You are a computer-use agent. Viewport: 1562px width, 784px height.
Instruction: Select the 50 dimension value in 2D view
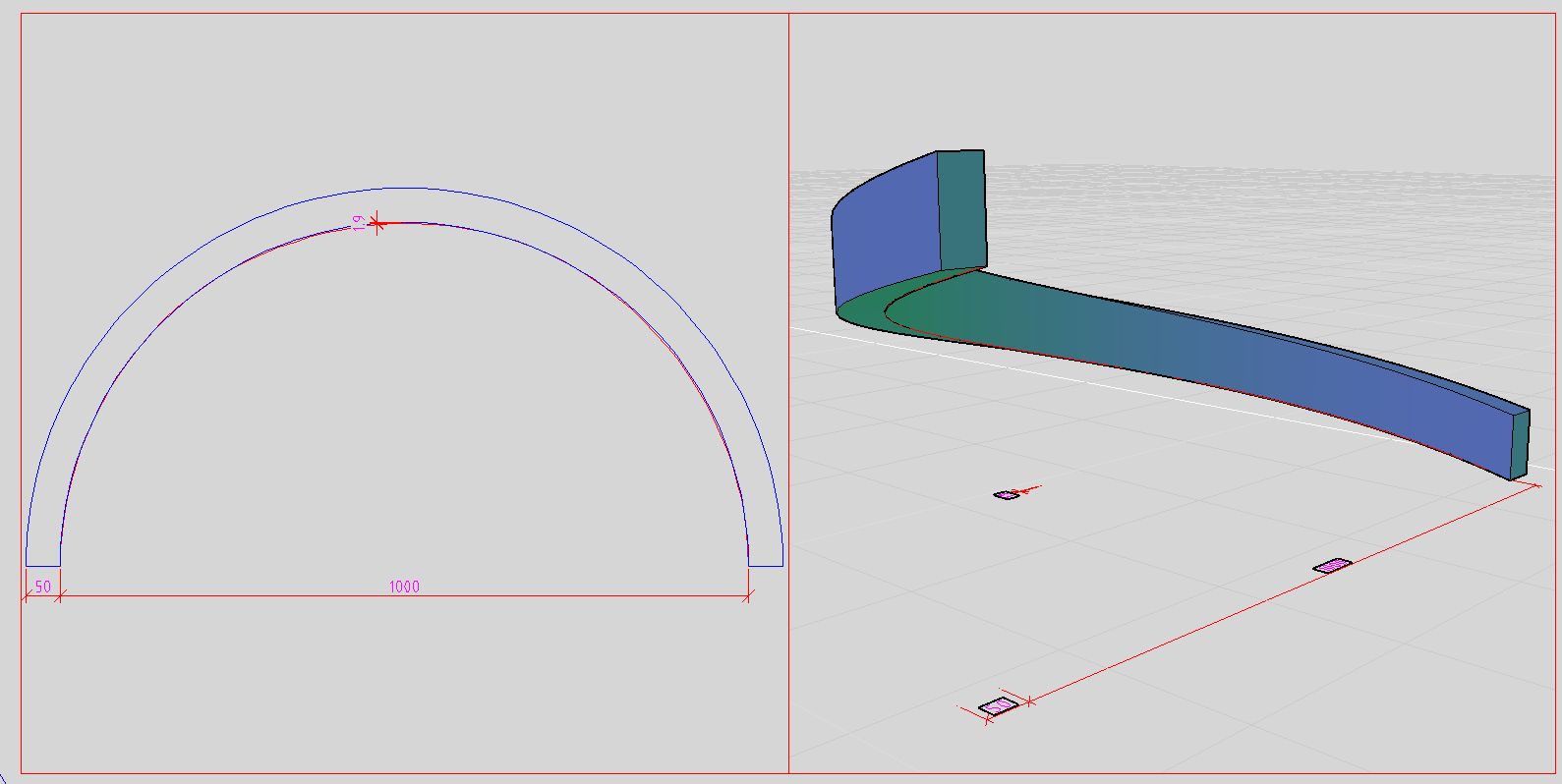pyautogui.click(x=43, y=587)
